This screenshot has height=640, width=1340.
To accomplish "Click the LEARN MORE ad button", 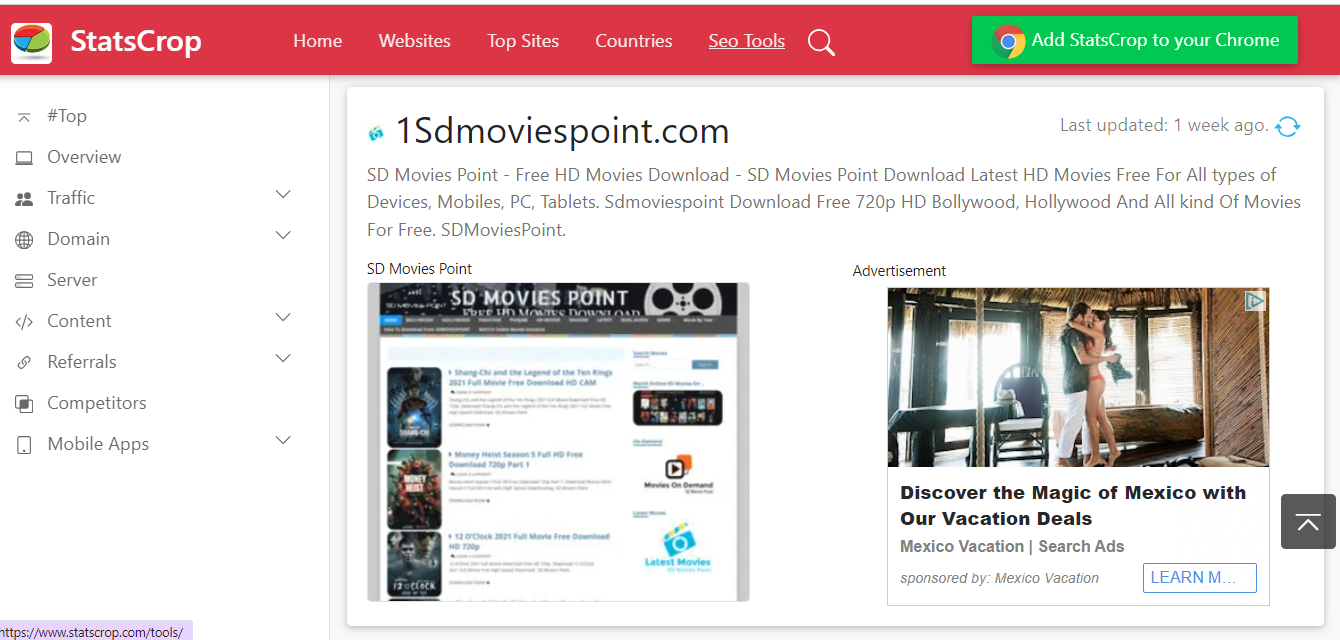I will pos(1200,578).
